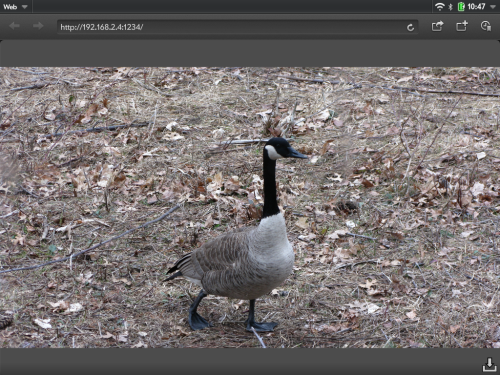Reload the page using the refresh icon
This screenshot has width=500, height=375.
click(x=410, y=27)
